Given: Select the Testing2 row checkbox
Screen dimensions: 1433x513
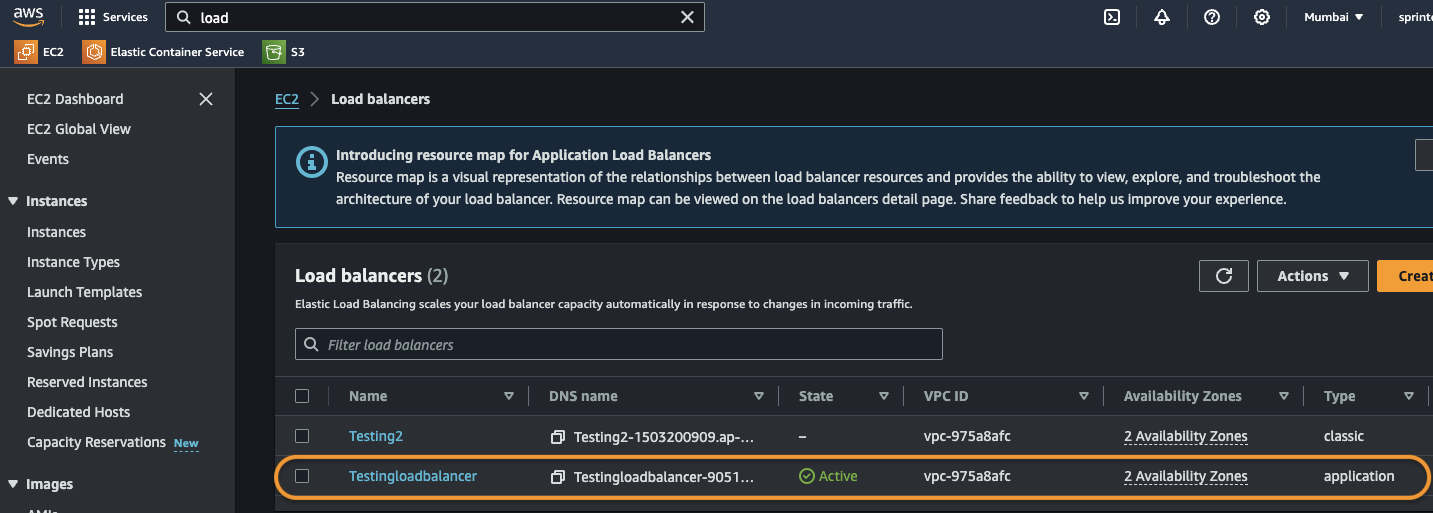Looking at the screenshot, I should click(302, 436).
